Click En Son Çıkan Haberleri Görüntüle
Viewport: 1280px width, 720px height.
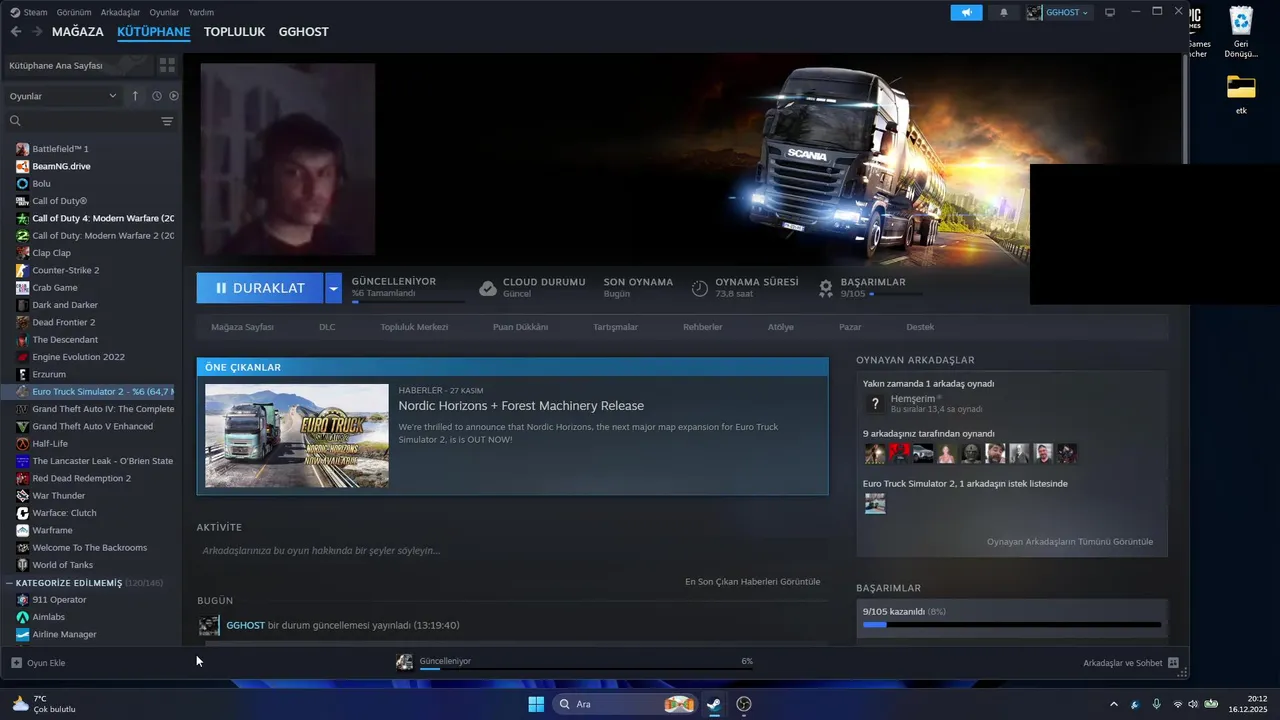752,581
